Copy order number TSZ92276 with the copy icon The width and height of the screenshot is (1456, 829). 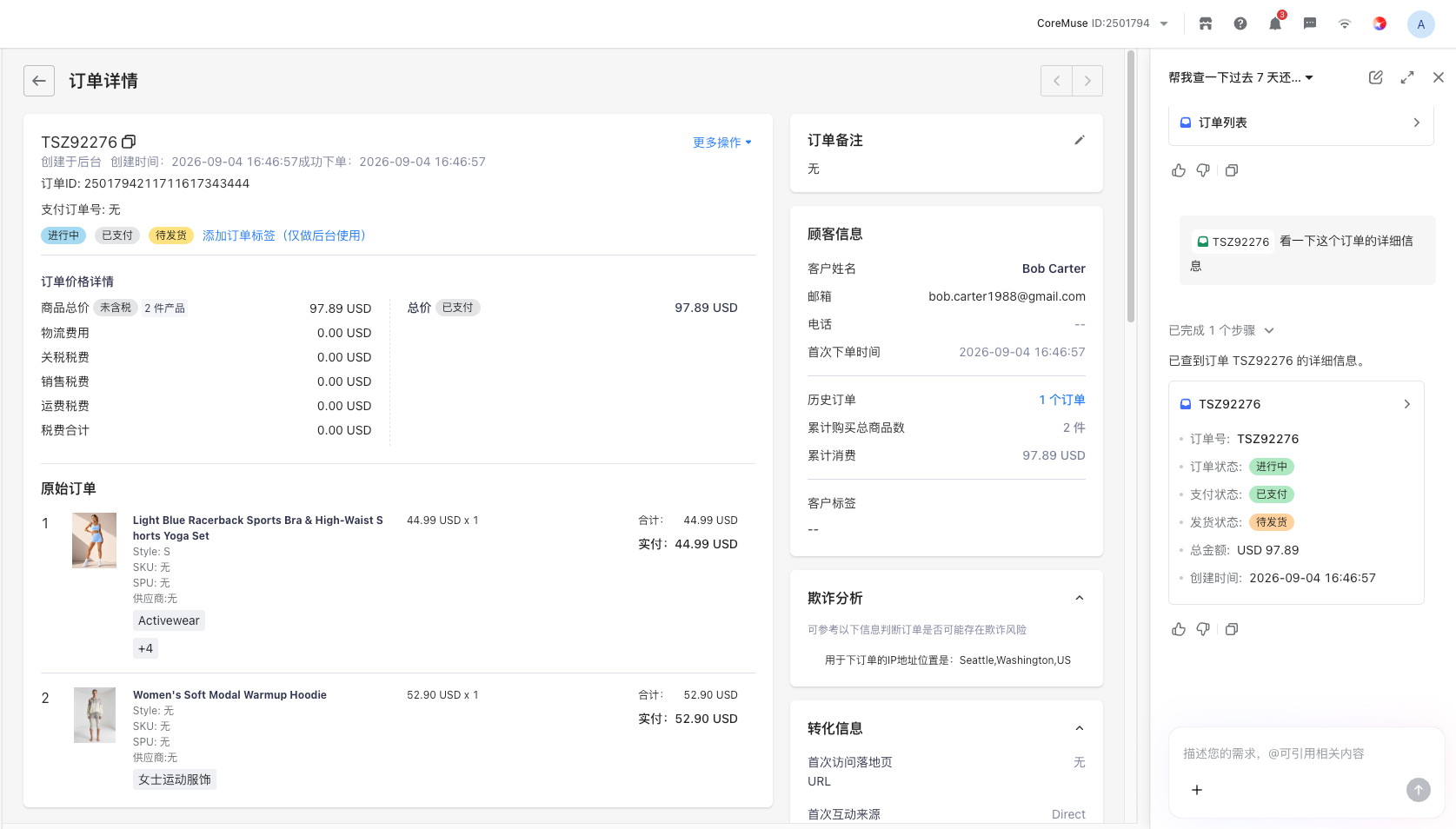(129, 142)
